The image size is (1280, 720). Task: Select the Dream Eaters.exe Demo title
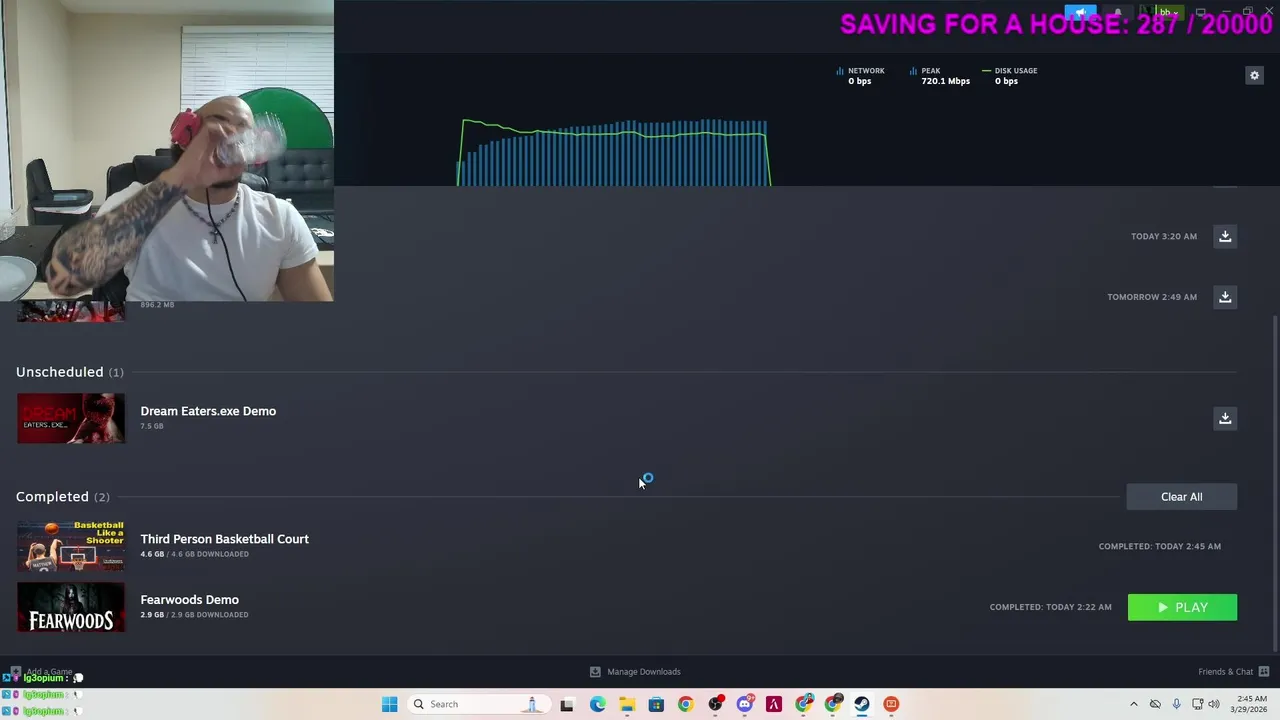coord(208,411)
